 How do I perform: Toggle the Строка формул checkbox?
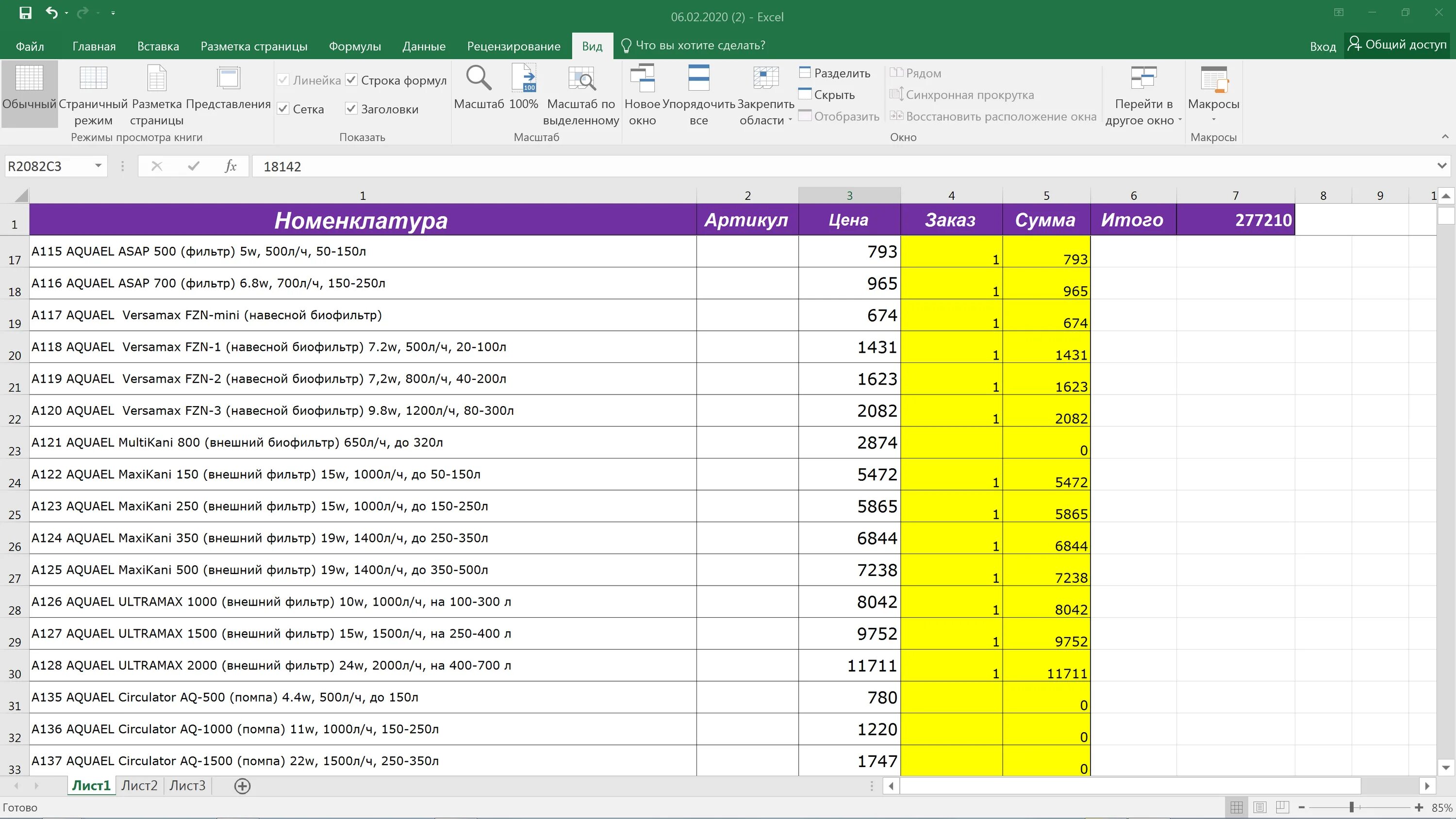tap(351, 80)
